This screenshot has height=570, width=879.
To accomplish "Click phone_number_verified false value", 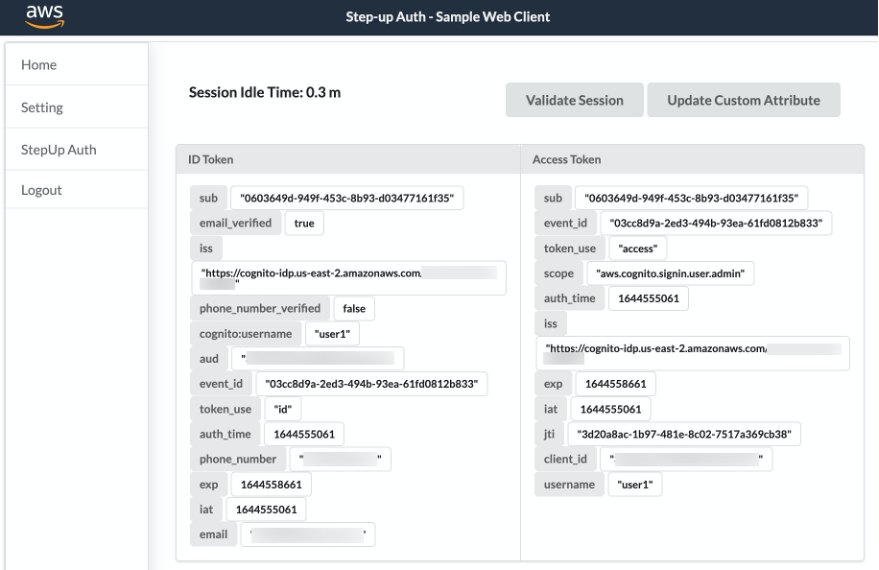I will tap(354, 308).
